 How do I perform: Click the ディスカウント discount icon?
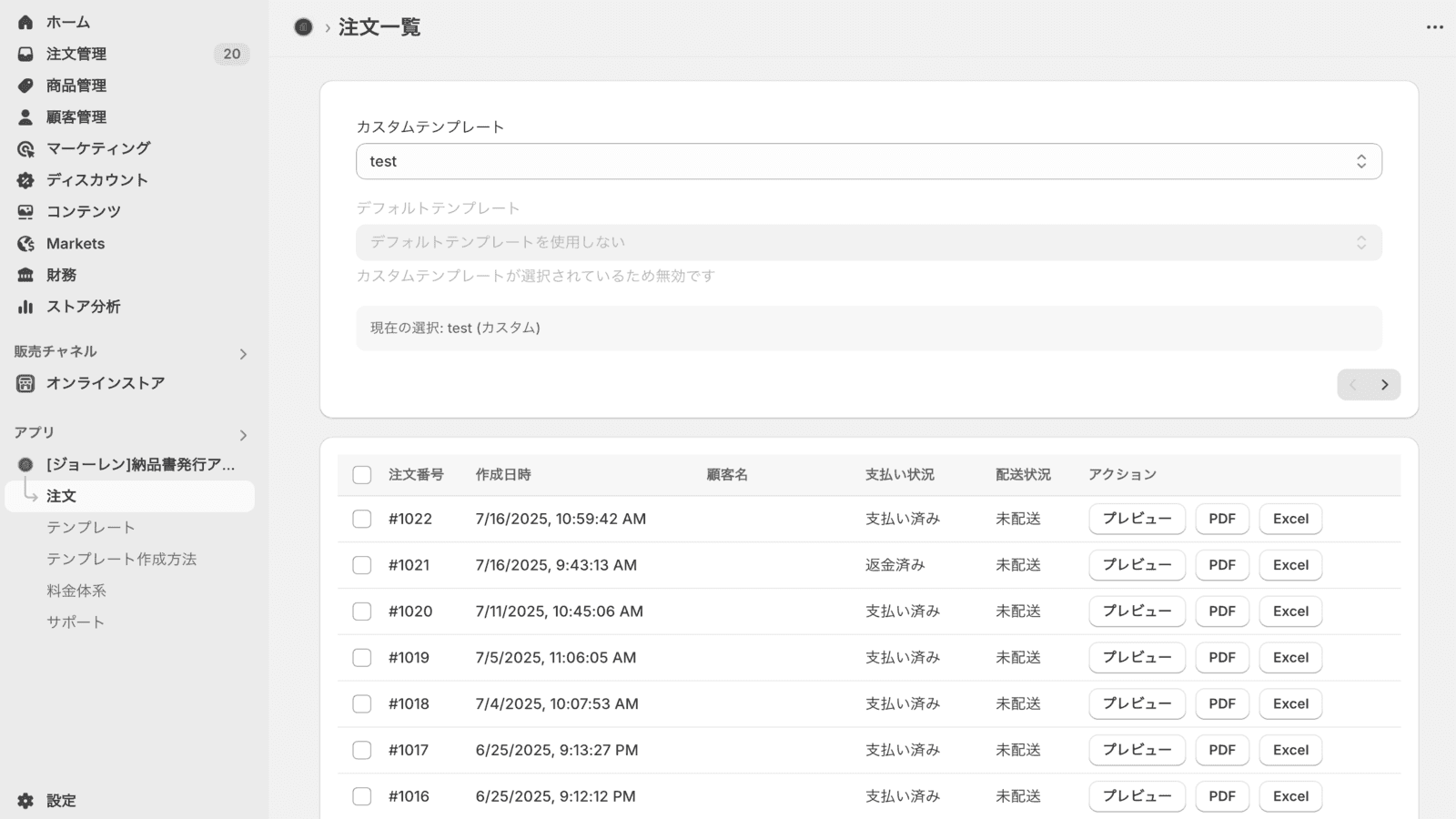[25, 179]
